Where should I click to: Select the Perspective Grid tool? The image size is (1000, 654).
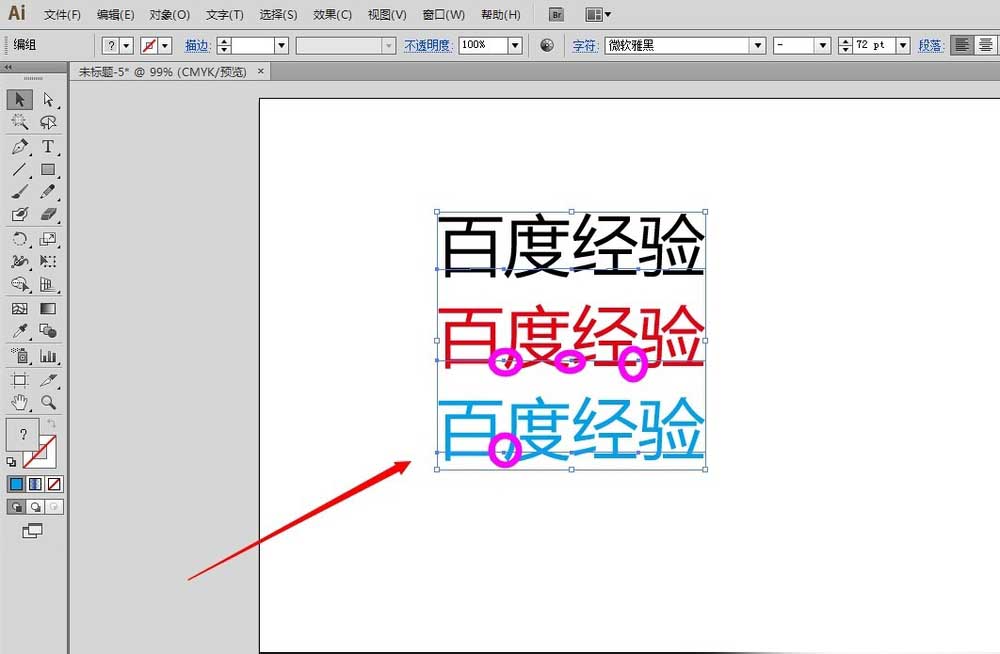(48, 284)
